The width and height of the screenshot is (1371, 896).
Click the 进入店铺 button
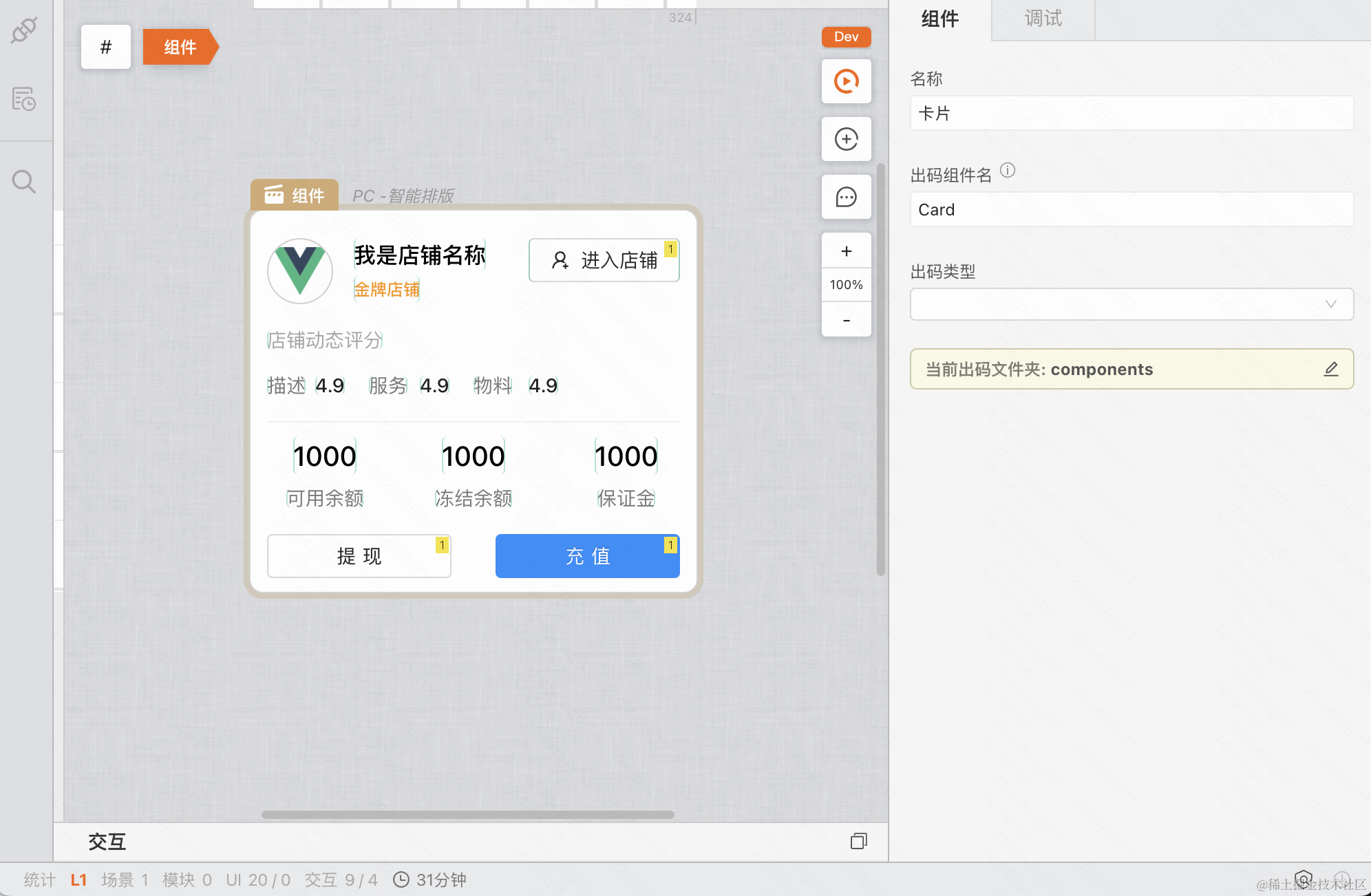click(x=604, y=260)
